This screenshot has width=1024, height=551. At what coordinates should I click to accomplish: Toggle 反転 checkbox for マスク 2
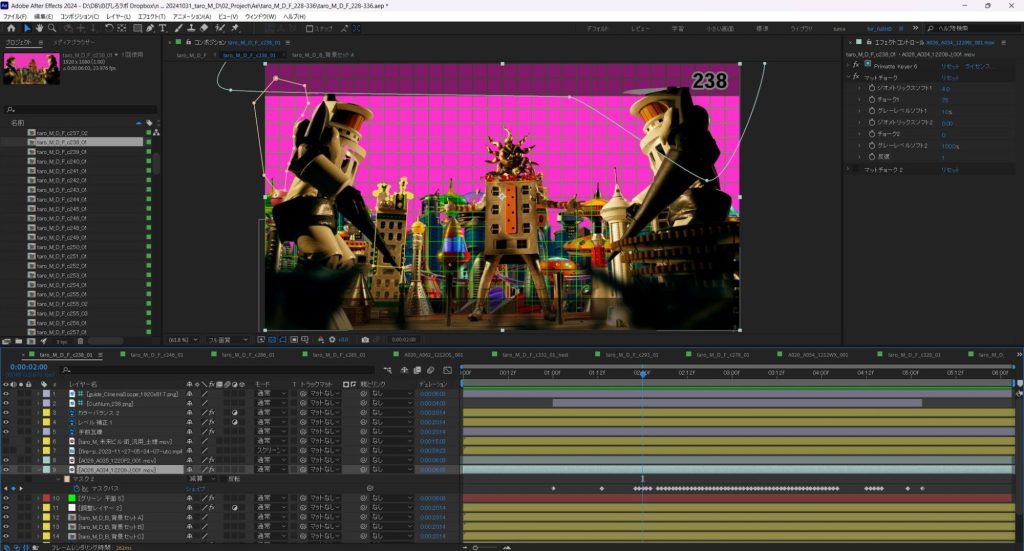click(223, 479)
